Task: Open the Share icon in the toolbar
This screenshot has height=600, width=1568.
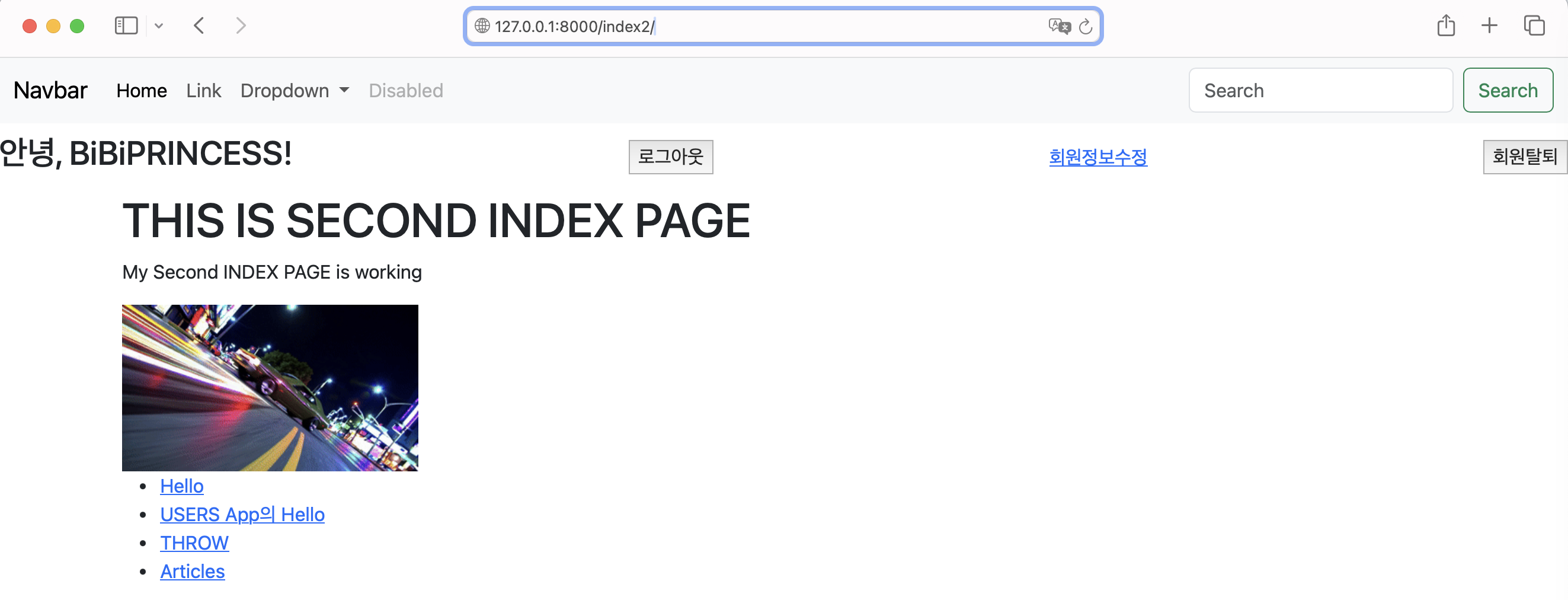Action: (1447, 25)
